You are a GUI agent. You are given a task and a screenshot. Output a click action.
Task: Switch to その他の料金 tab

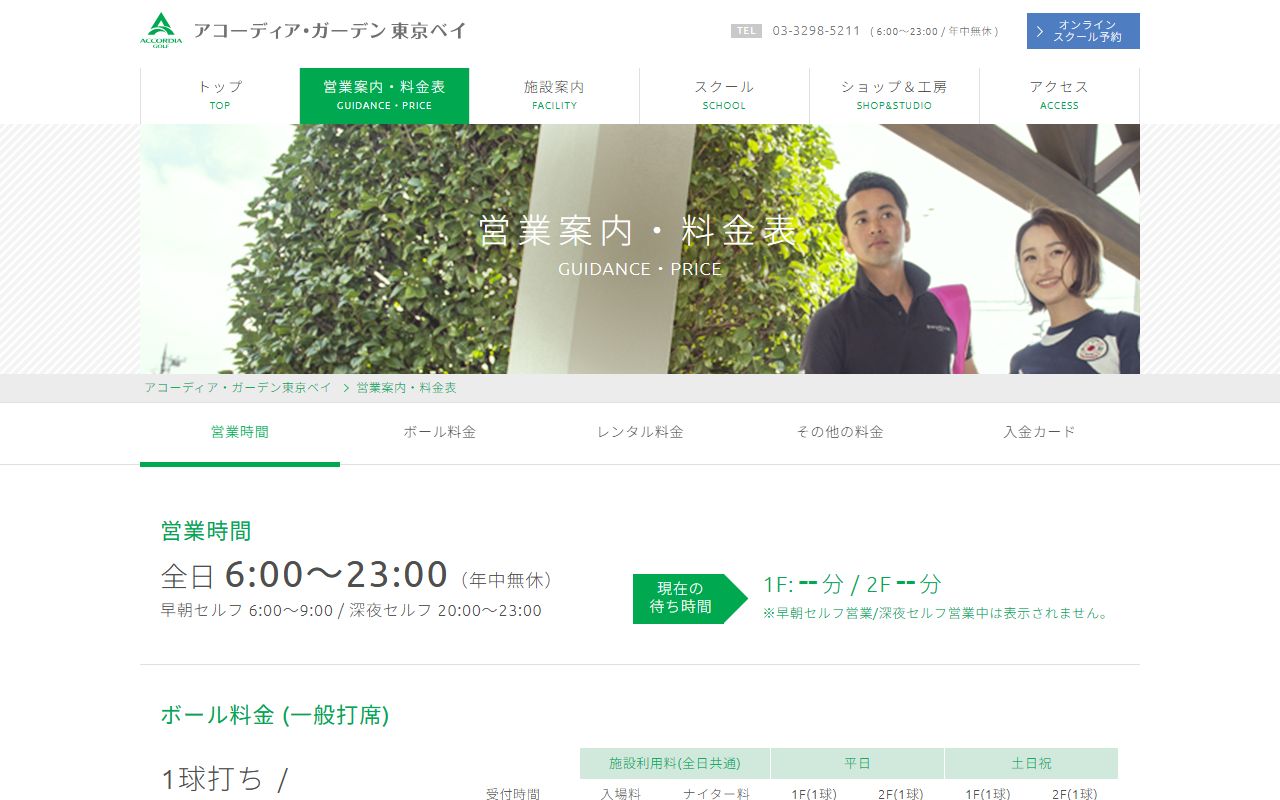[840, 433]
